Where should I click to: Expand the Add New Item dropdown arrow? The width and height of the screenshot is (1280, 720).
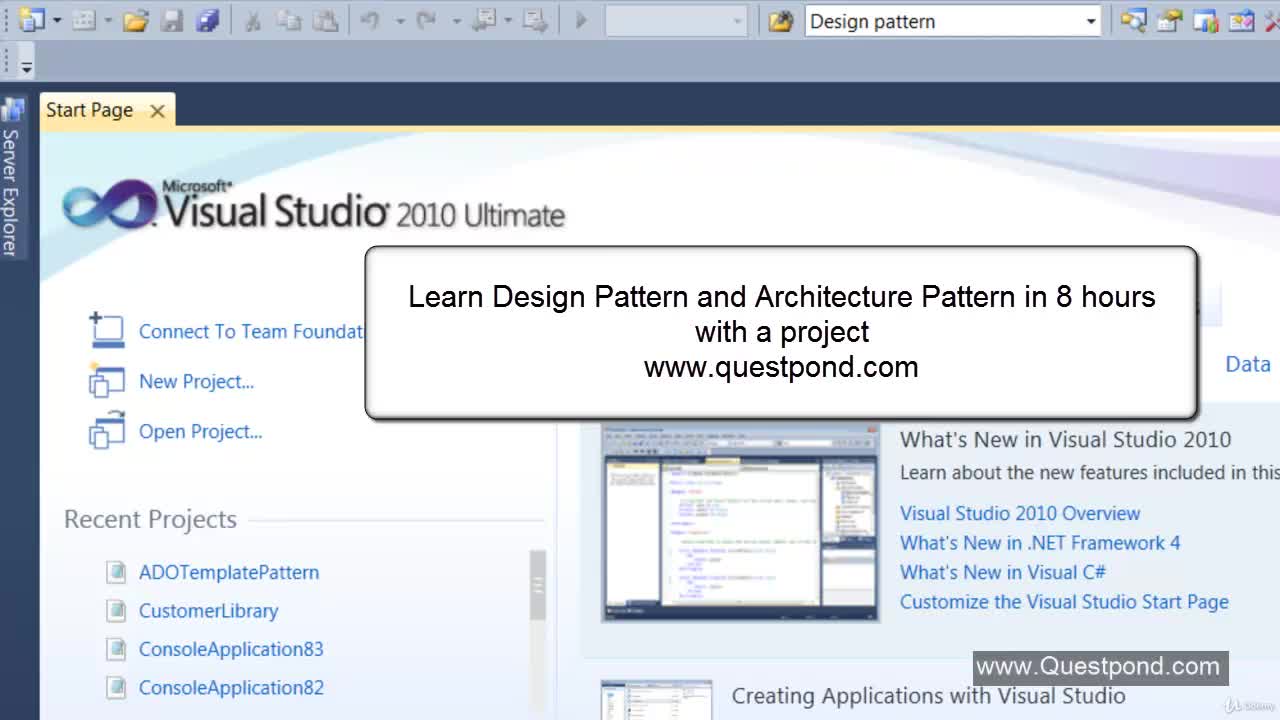107,21
